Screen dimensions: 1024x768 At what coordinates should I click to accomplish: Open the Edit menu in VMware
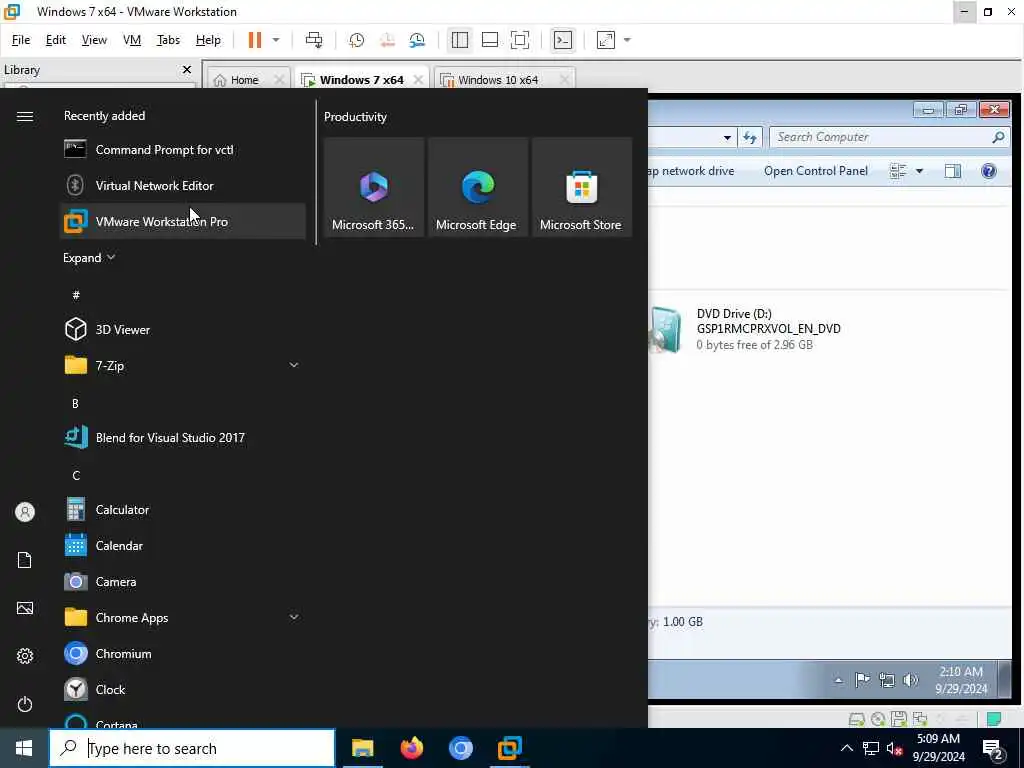tap(56, 40)
